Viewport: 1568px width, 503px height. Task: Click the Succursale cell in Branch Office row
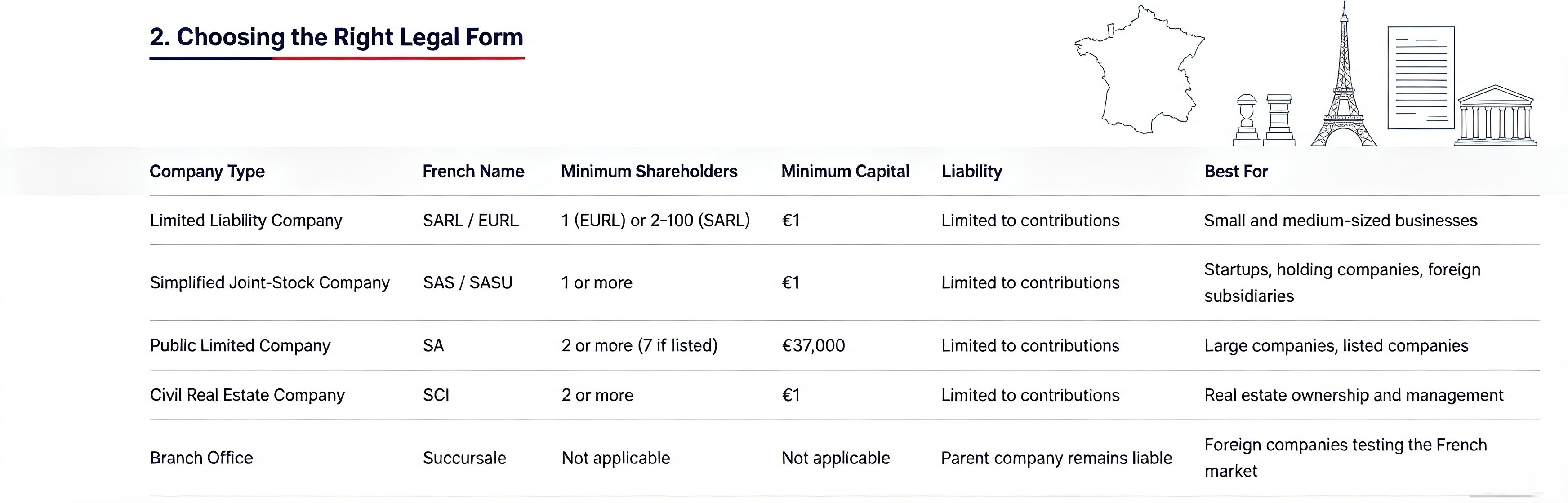click(x=464, y=458)
